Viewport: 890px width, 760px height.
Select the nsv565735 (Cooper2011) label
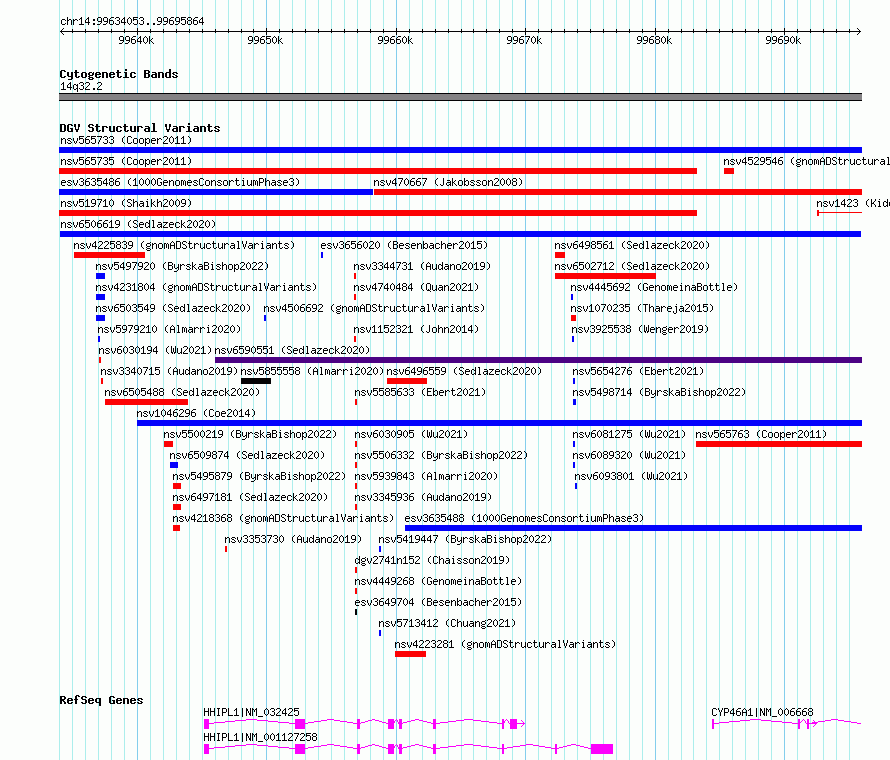coord(126,161)
